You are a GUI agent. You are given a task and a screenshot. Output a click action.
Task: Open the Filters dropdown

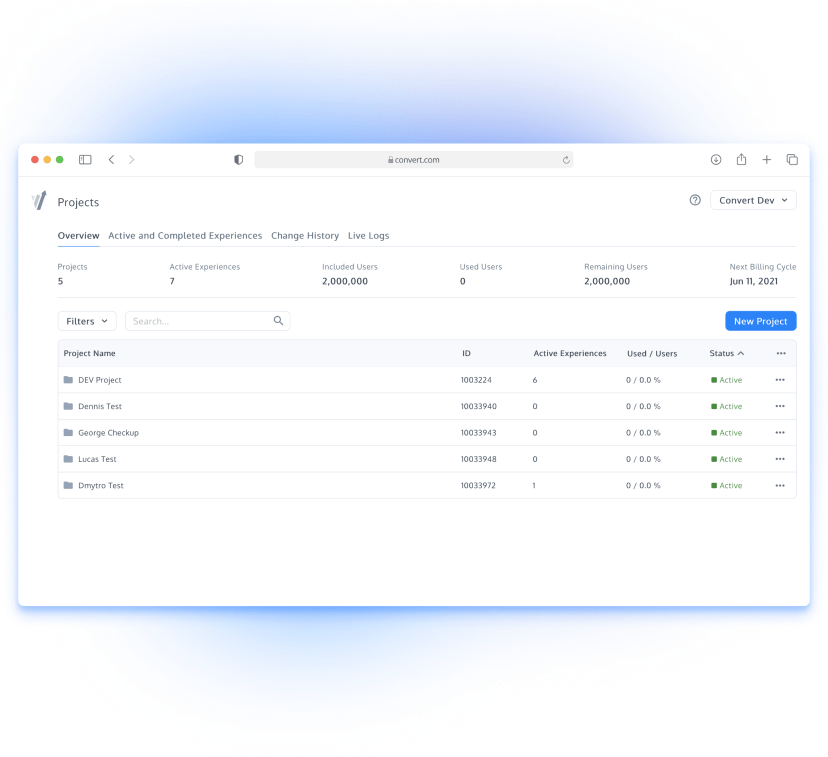click(x=86, y=320)
